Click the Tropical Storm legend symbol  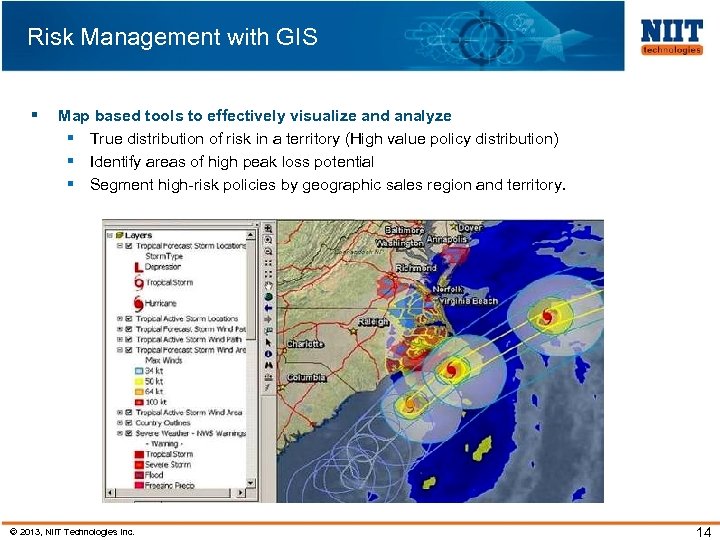139,283
